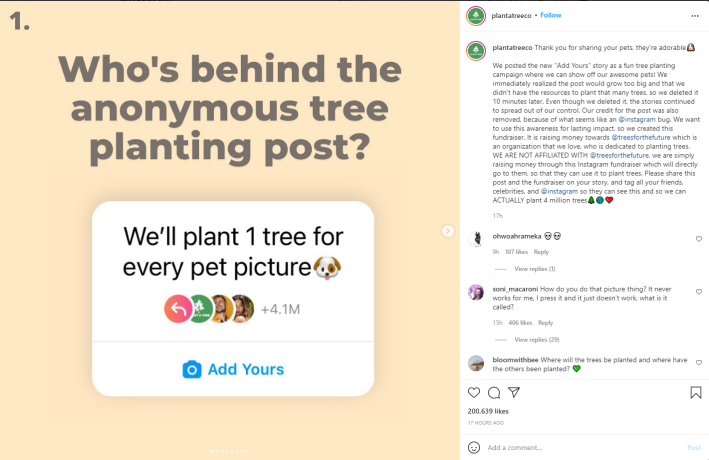Like ohwoahrameka's comment

coord(699,239)
